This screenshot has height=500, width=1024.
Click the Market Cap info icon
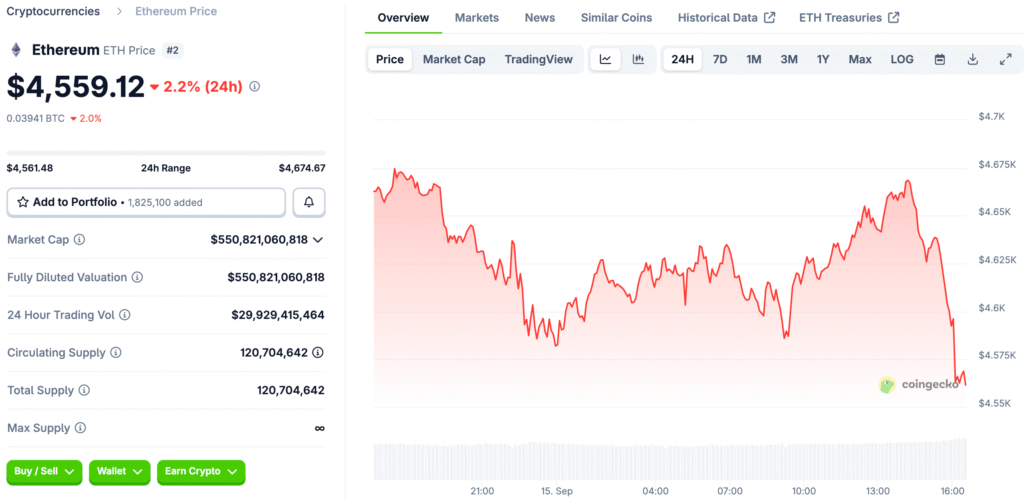point(79,240)
